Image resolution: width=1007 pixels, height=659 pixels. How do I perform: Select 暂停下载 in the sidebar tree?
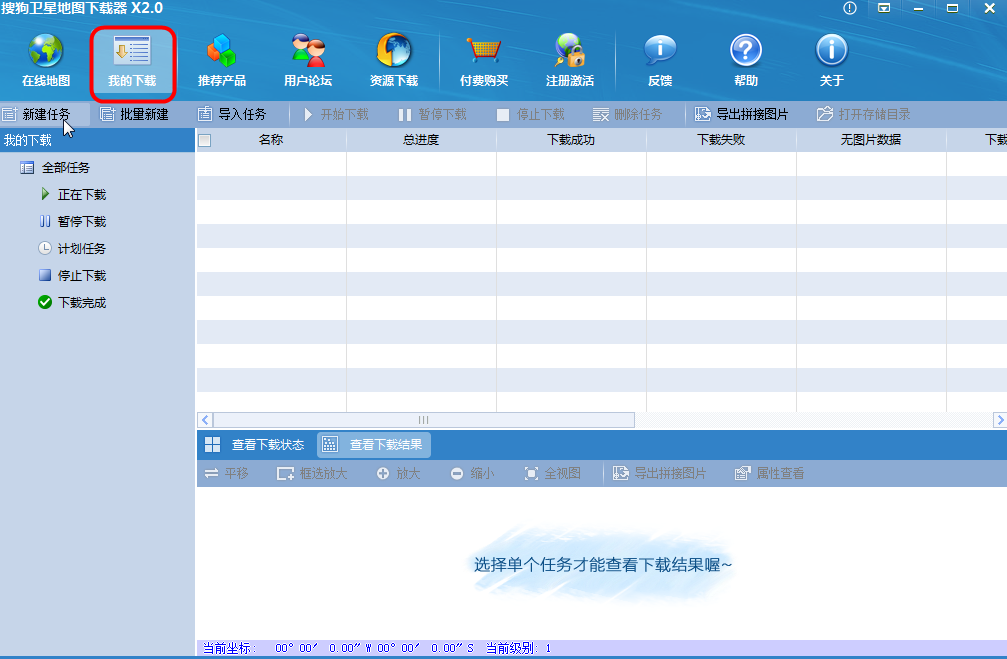click(x=73, y=222)
